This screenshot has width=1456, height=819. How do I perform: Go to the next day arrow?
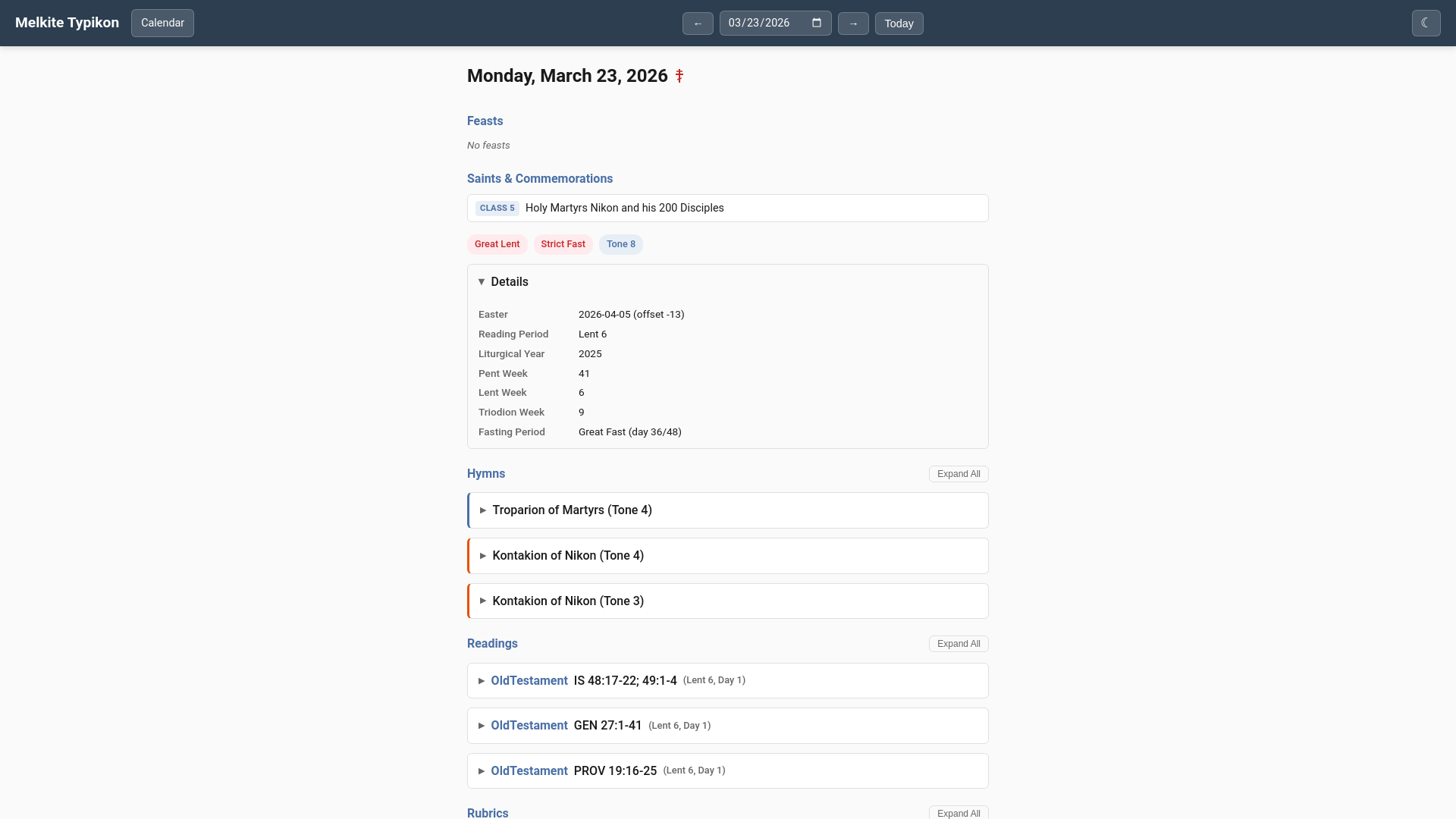(853, 24)
